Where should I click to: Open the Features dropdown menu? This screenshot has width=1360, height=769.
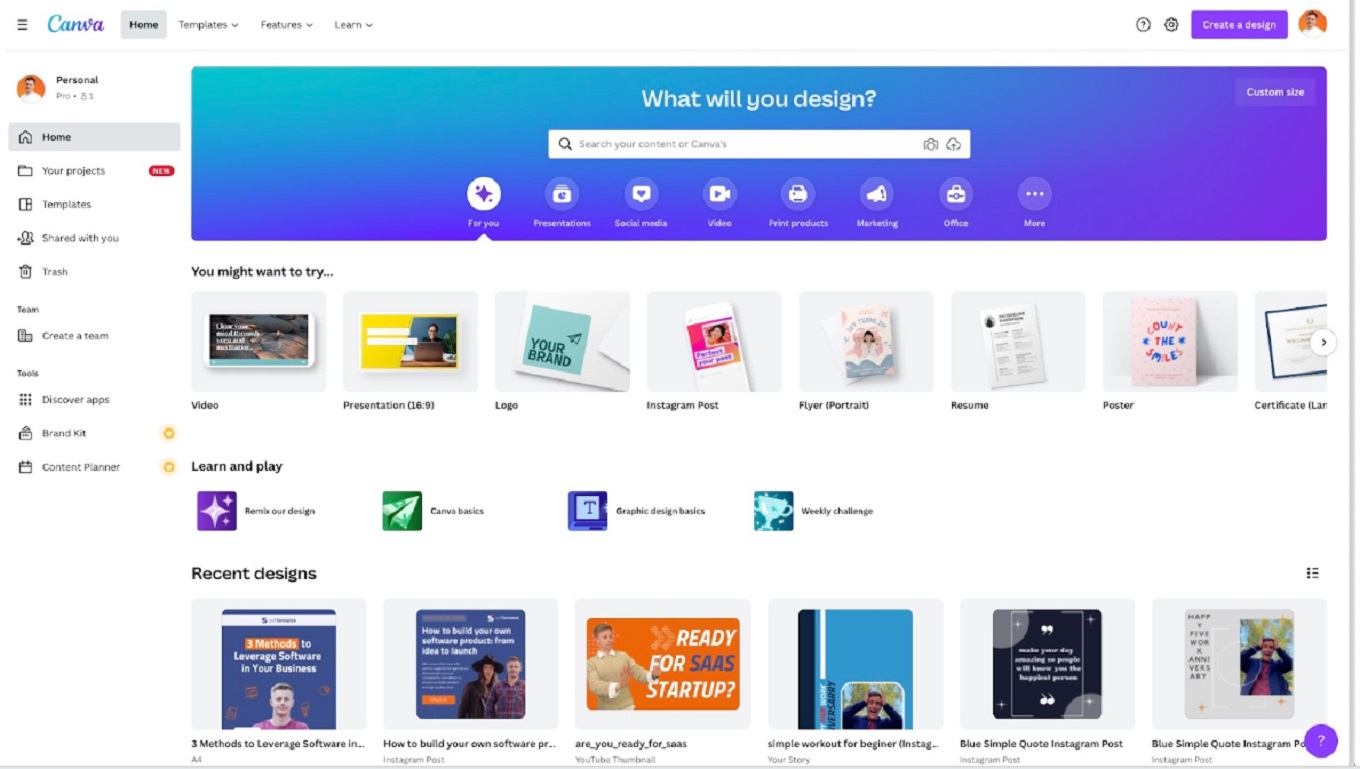pos(286,25)
